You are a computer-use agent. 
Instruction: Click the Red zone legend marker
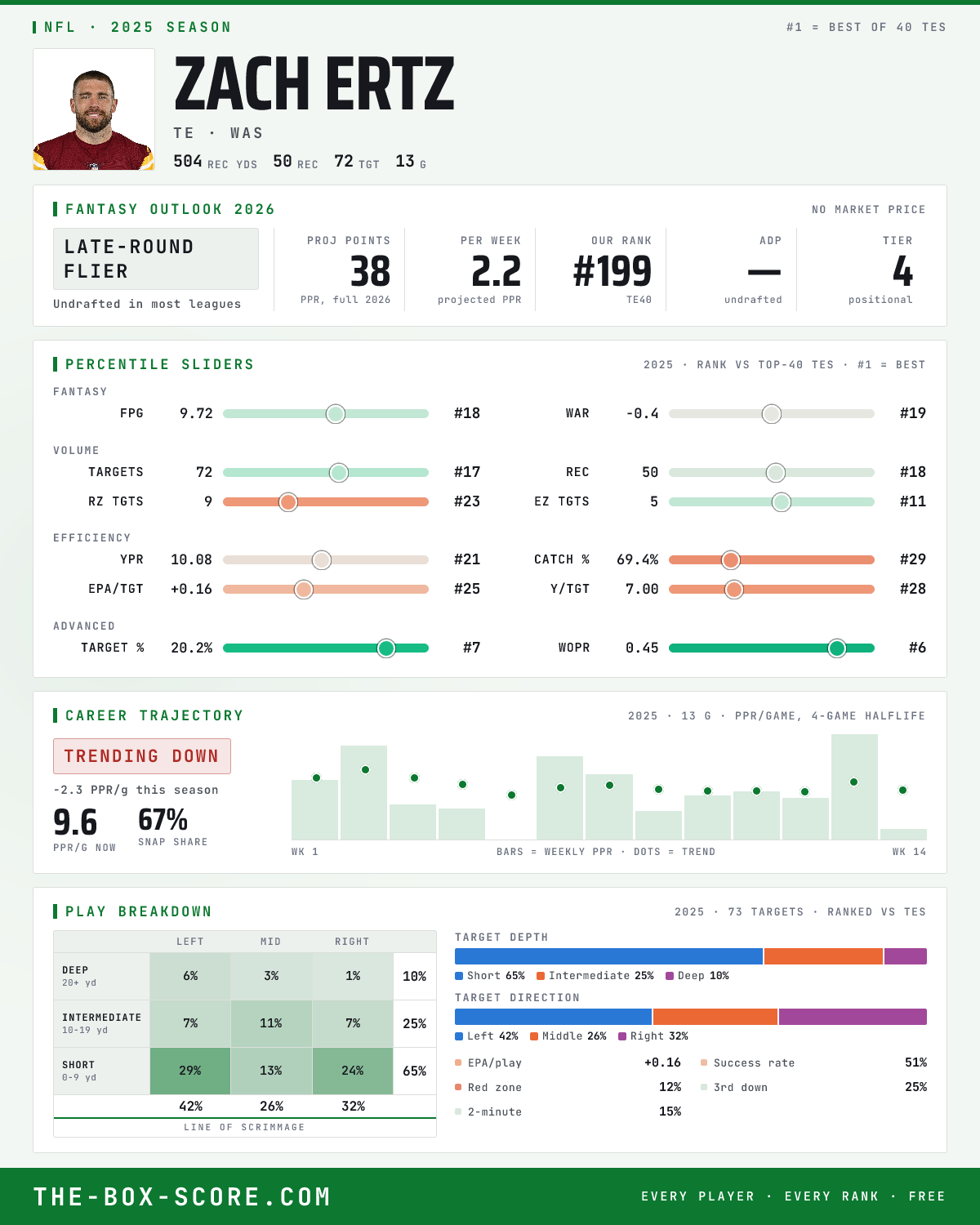[458, 1087]
